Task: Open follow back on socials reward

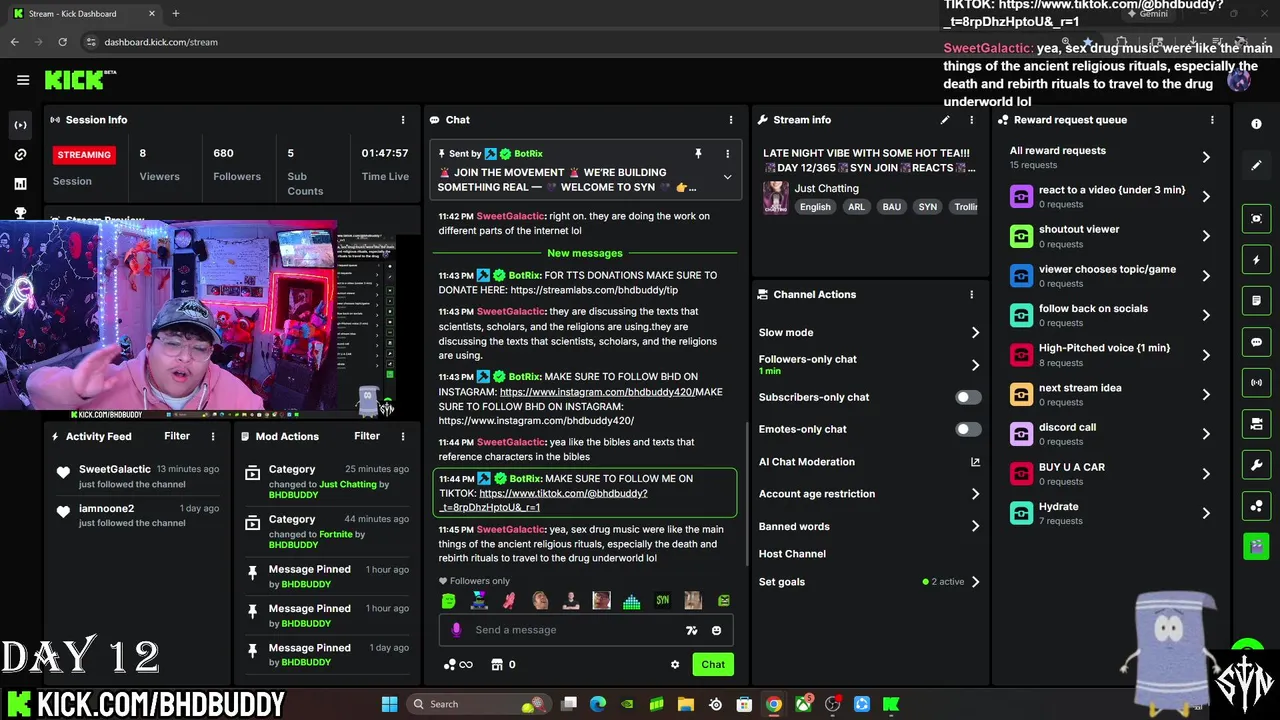Action: (1111, 315)
